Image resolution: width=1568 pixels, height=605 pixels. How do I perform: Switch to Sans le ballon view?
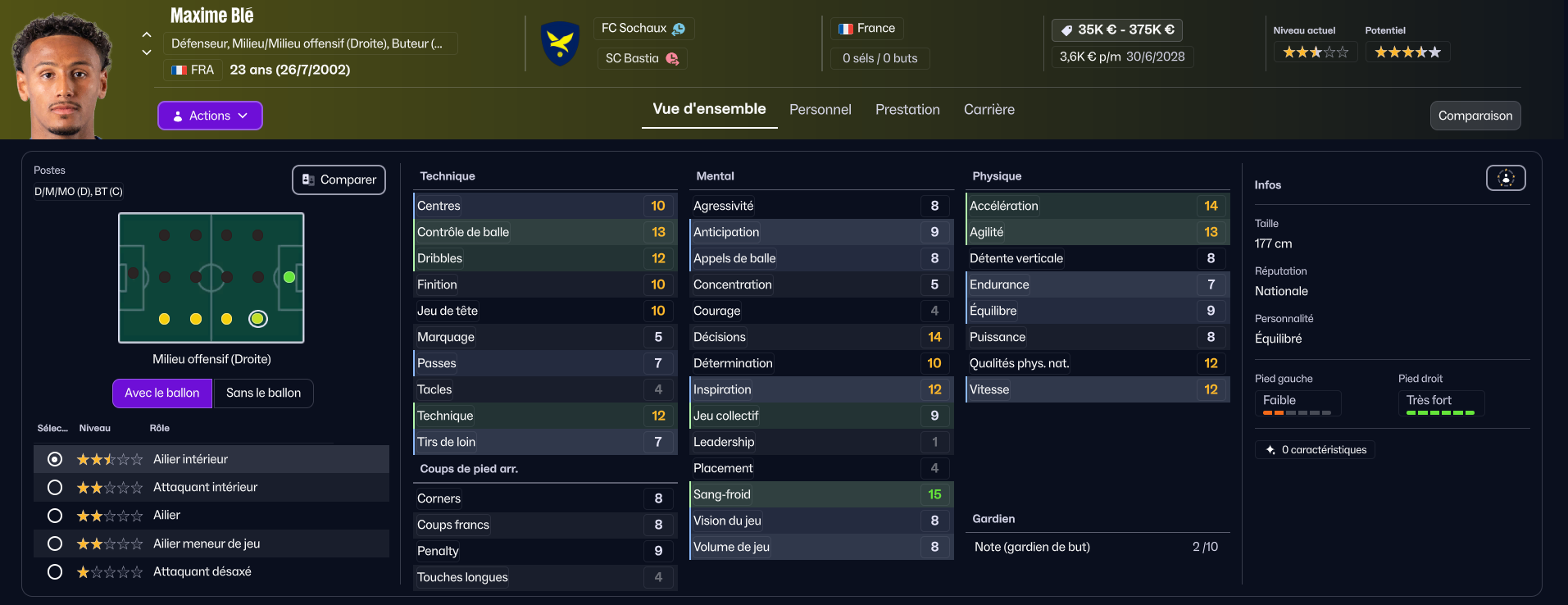[x=263, y=393]
